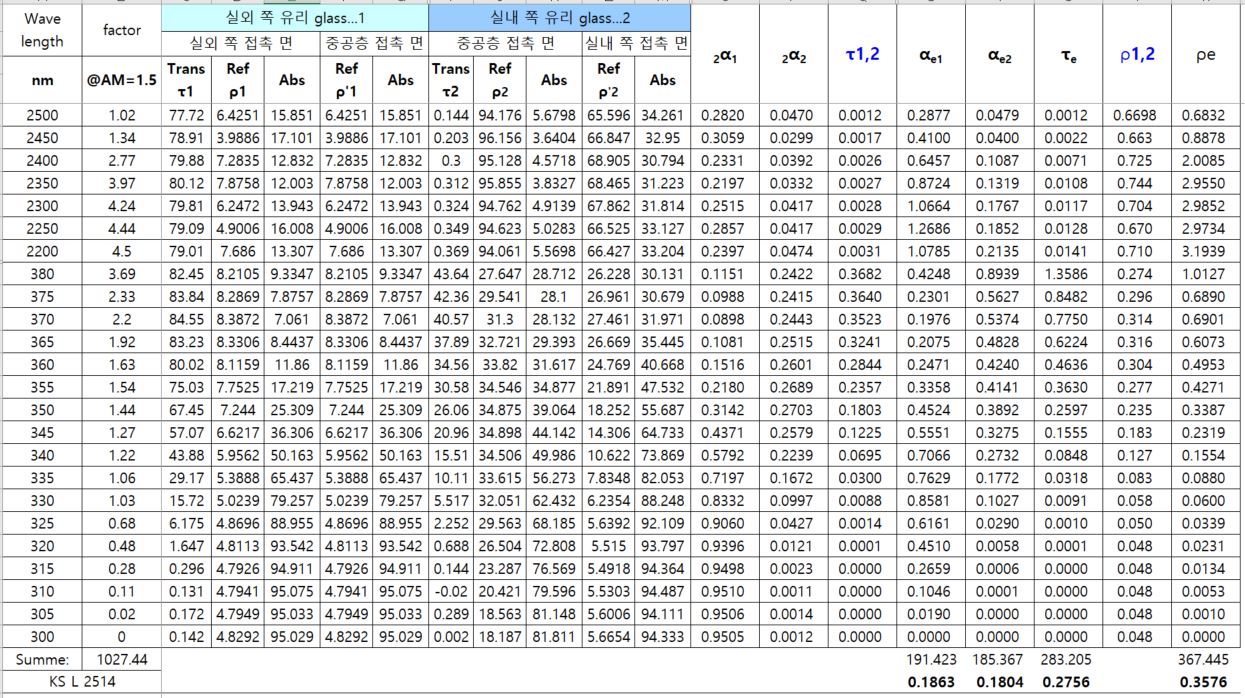
Task: Click ρ1,2 value '0.744'
Action: 1137,185
